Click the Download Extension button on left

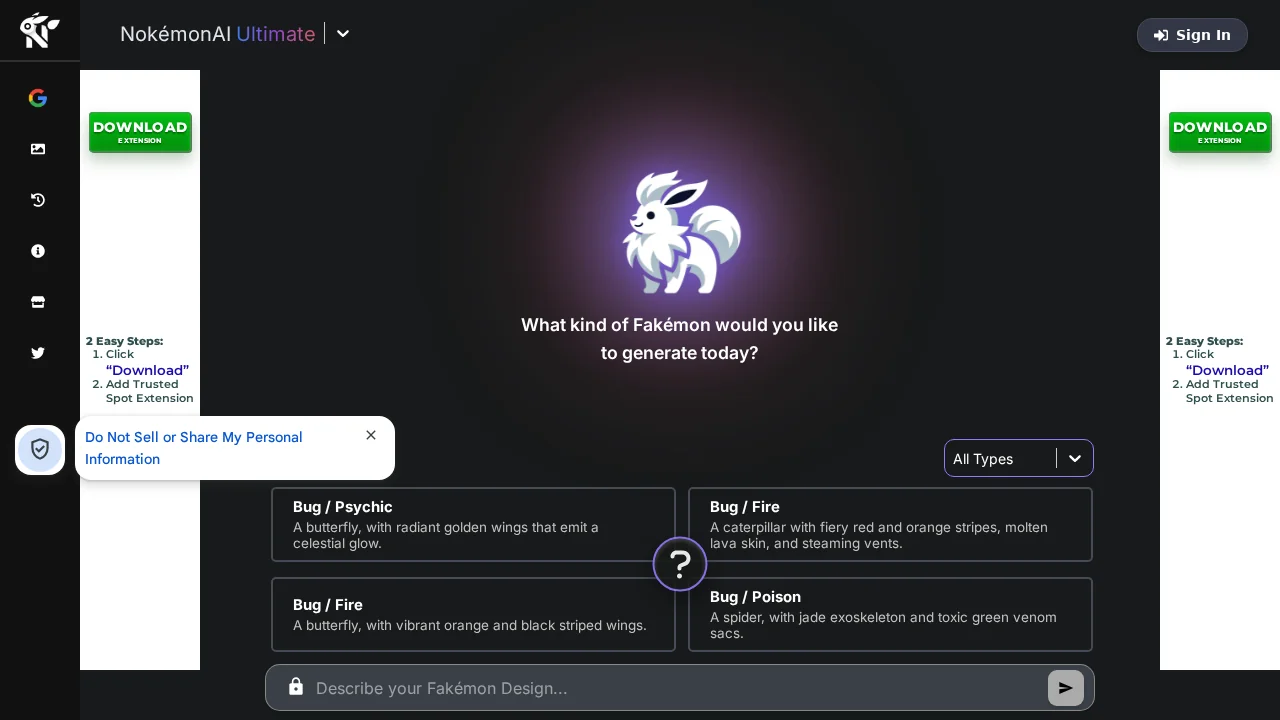point(140,131)
